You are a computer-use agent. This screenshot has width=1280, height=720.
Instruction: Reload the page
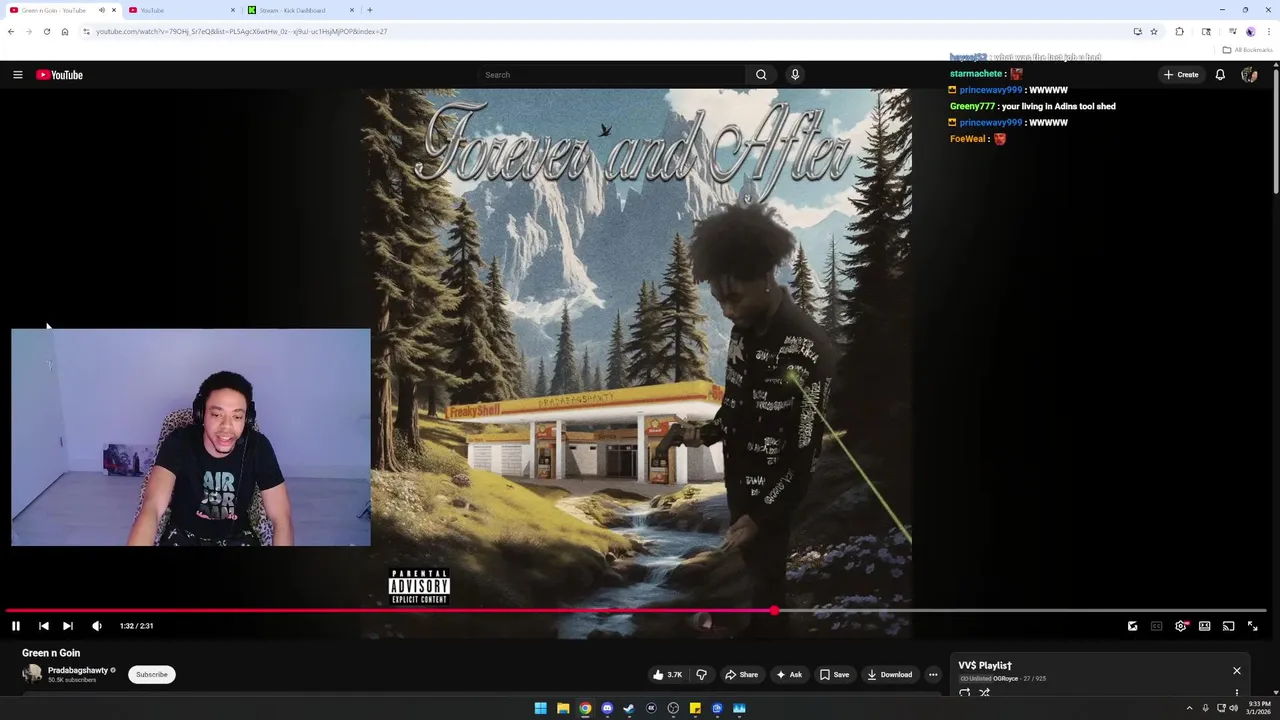coord(46,31)
